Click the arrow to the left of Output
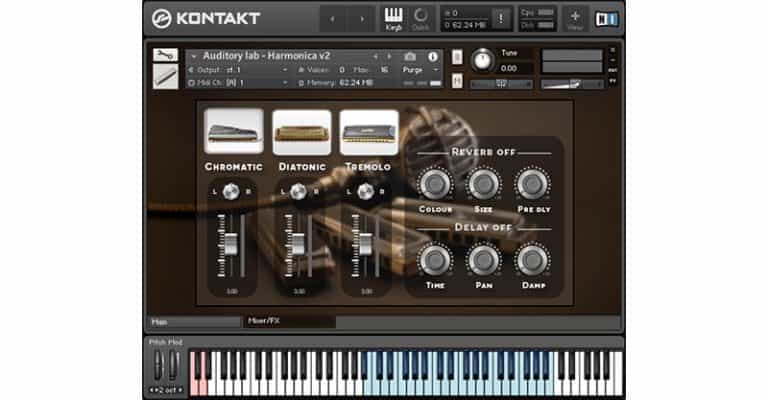Screen dimensions: 768x400 pyautogui.click(x=191, y=70)
